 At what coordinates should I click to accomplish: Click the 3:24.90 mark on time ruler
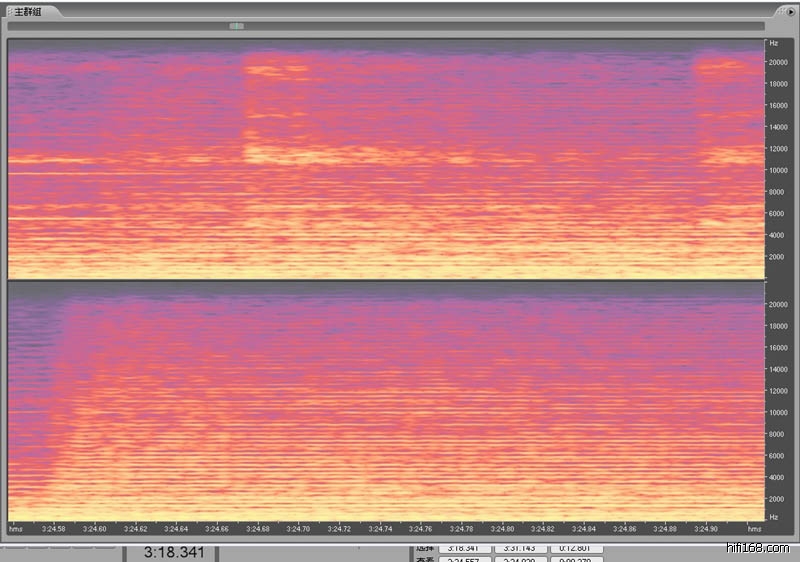pos(705,528)
